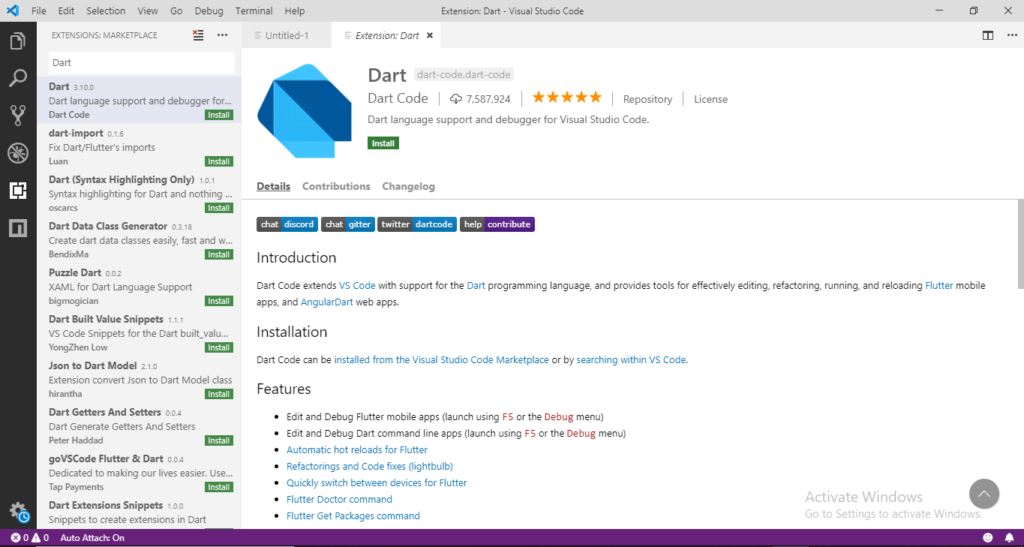1024x547 pixels.
Task: Select the Details tab
Action: tap(273, 186)
